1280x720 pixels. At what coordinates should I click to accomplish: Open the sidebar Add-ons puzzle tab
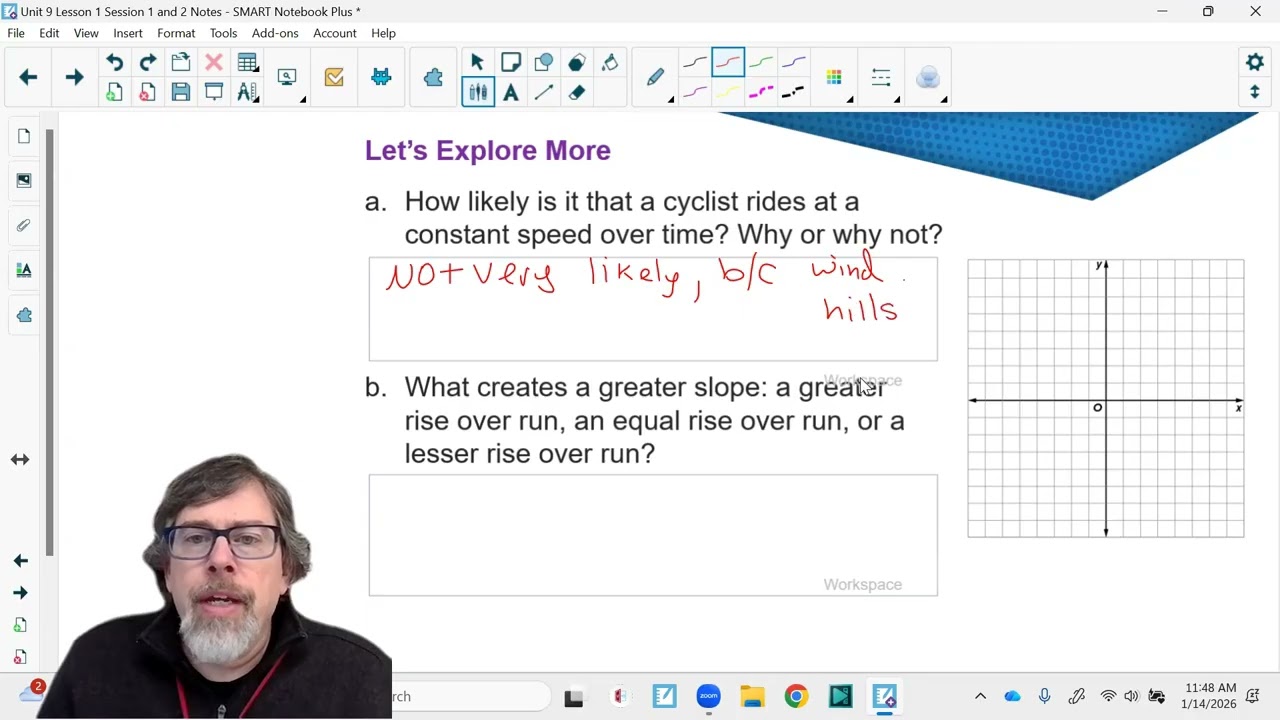24,315
